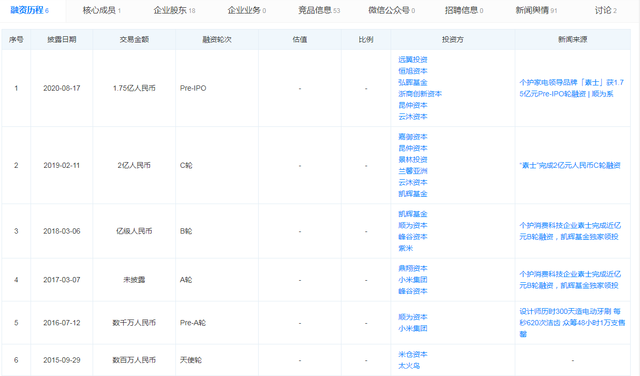This screenshot has width=640, height=376.
Task: Open Pre-IPO 1.75亿 financing news article
Action: click(571, 88)
